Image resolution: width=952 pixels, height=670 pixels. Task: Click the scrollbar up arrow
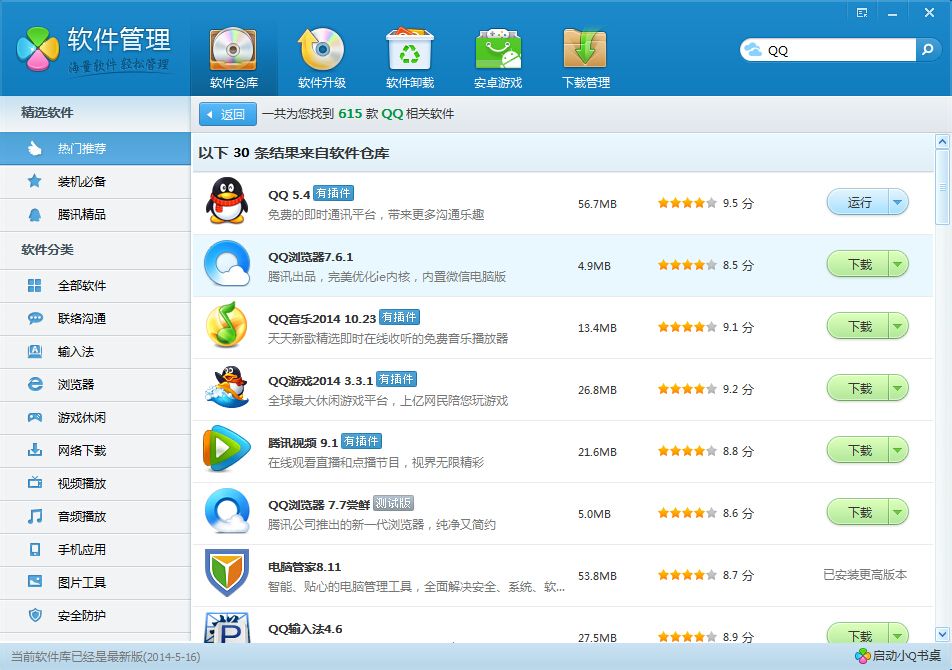(x=942, y=142)
